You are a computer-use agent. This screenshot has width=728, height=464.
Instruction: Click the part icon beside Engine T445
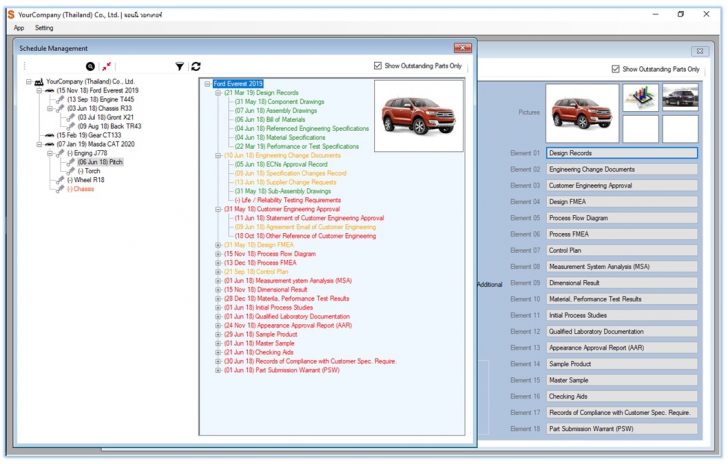click(x=59, y=100)
